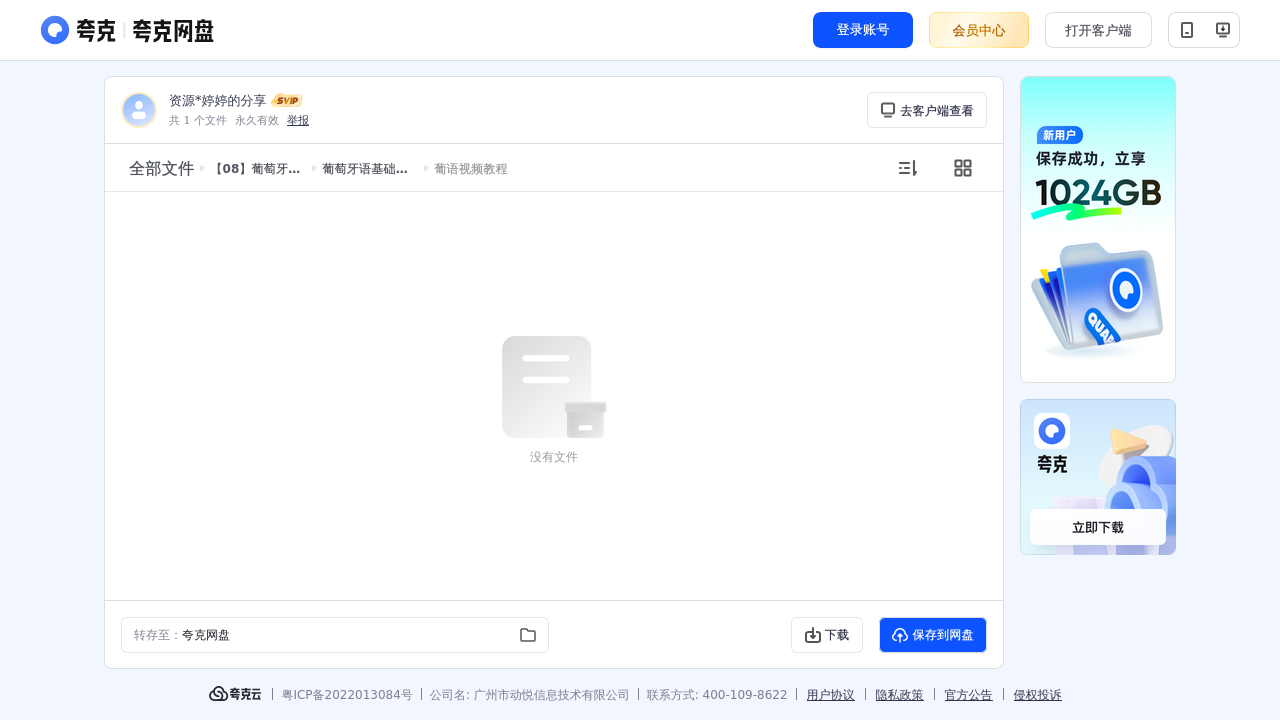
Task: Click the 夸克云 footer logo
Action: [235, 694]
